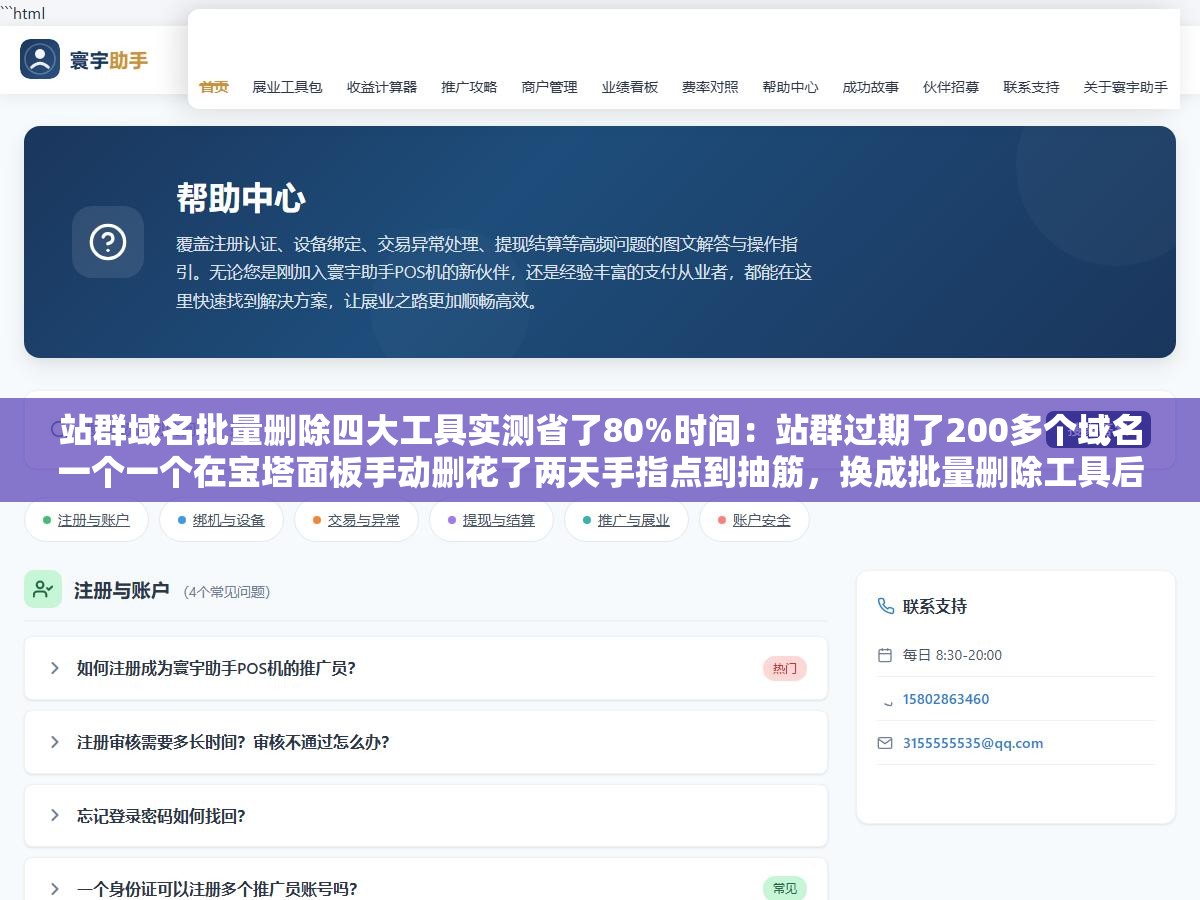Click the phone icon beside 联系支持

885,606
